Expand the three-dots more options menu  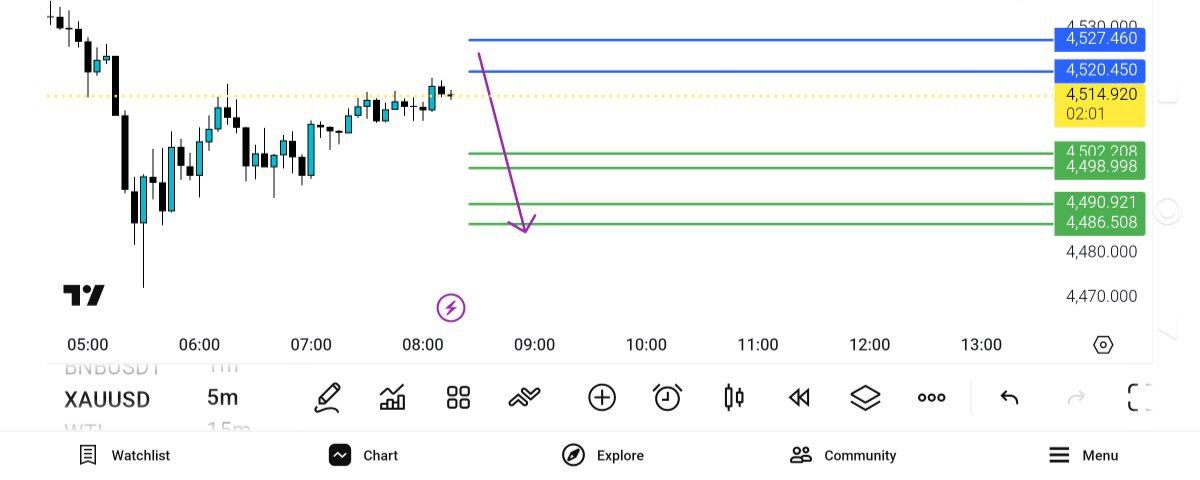931,398
